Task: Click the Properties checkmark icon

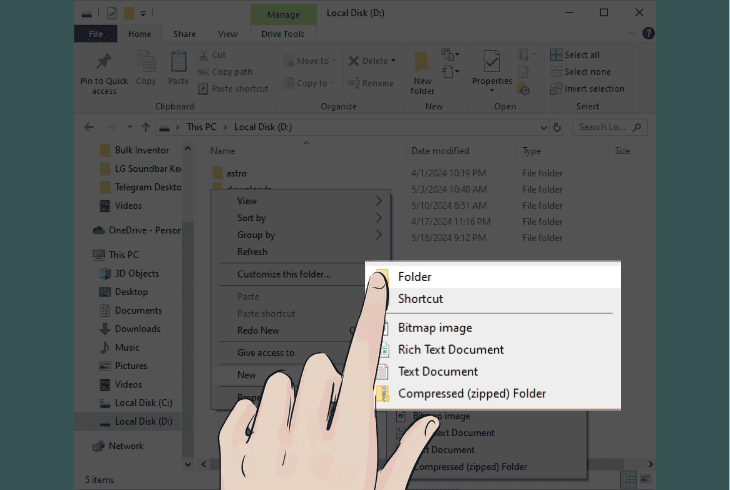Action: [492, 61]
